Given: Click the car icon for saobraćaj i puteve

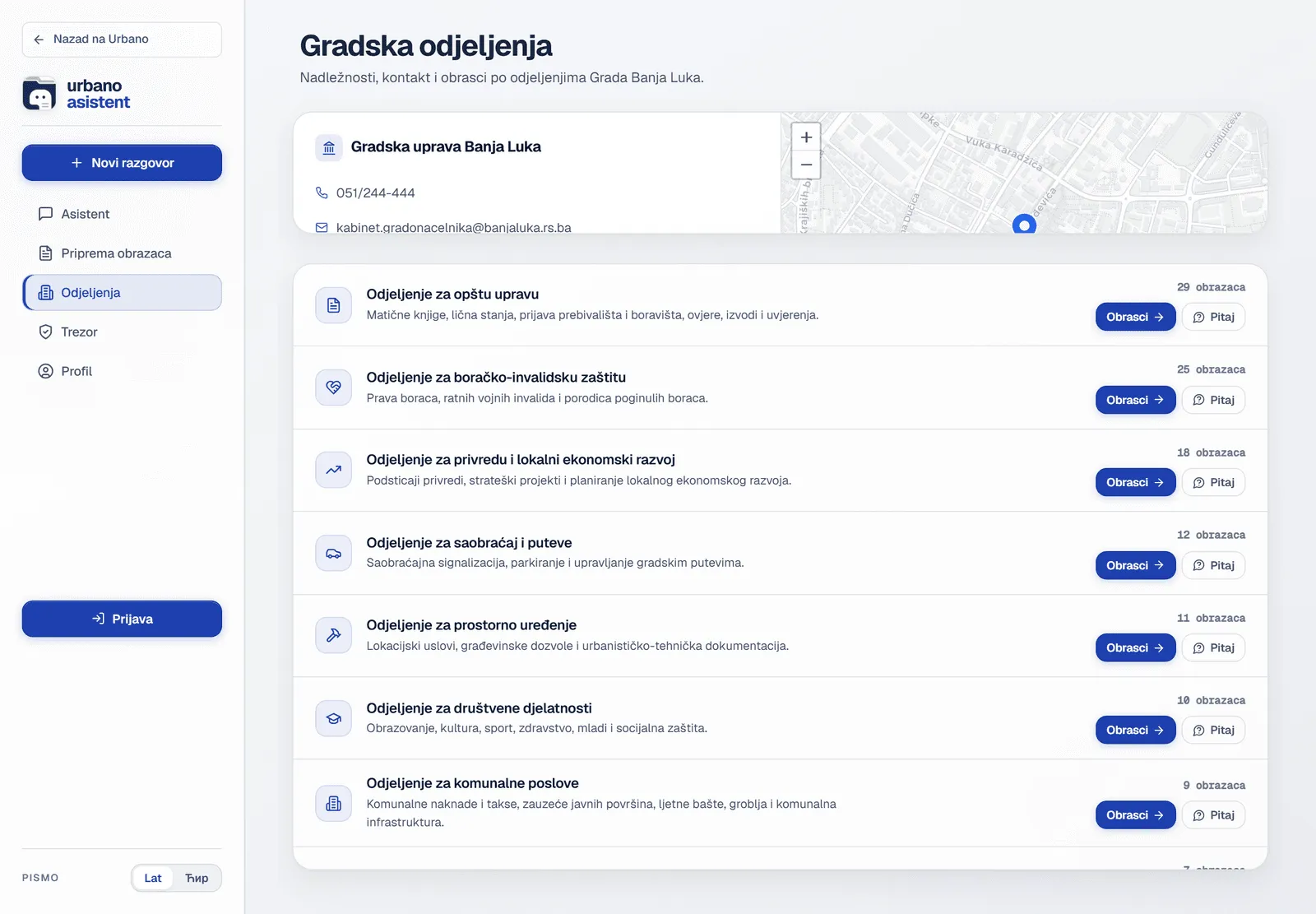Looking at the screenshot, I should pyautogui.click(x=333, y=553).
